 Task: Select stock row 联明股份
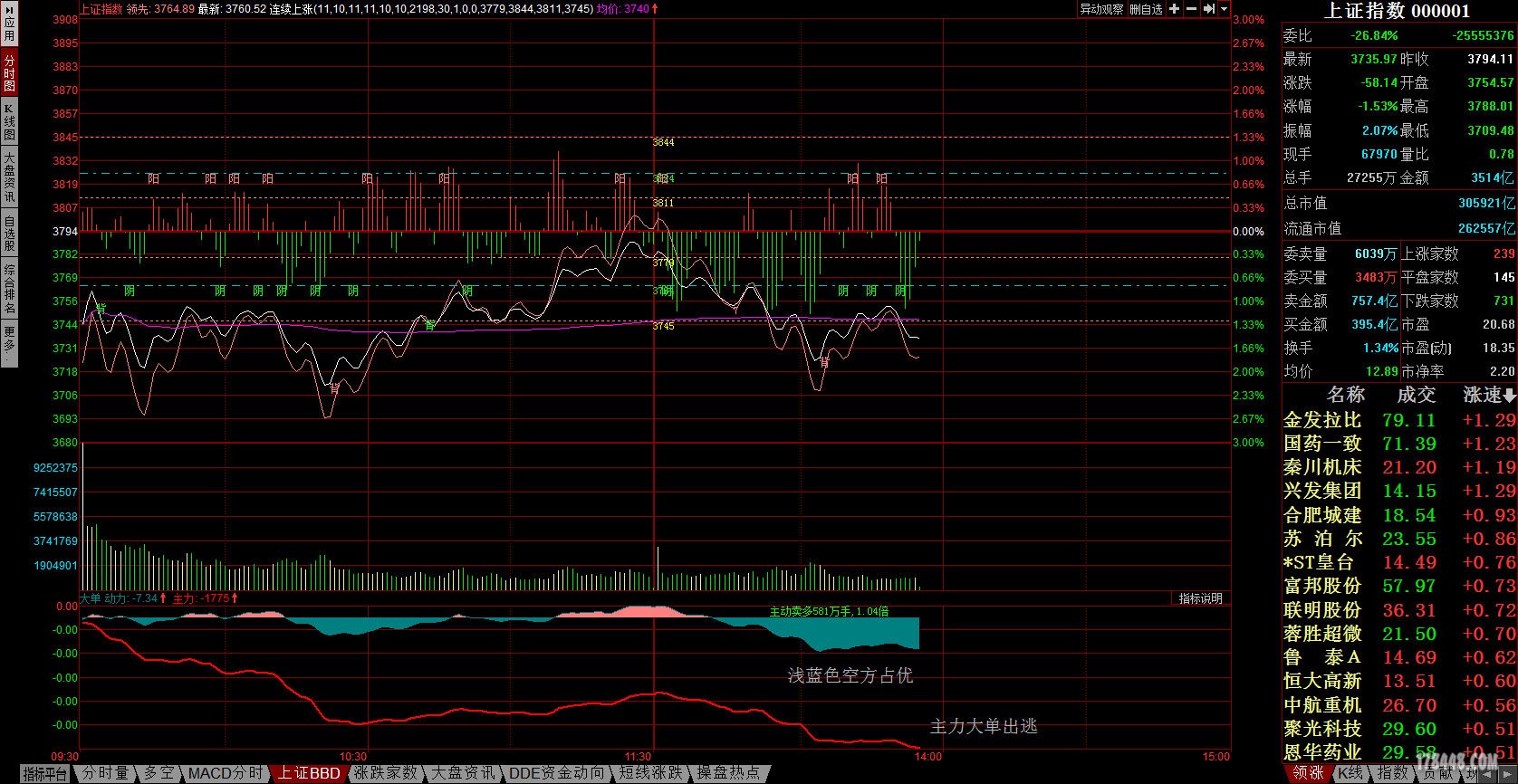[1399, 610]
